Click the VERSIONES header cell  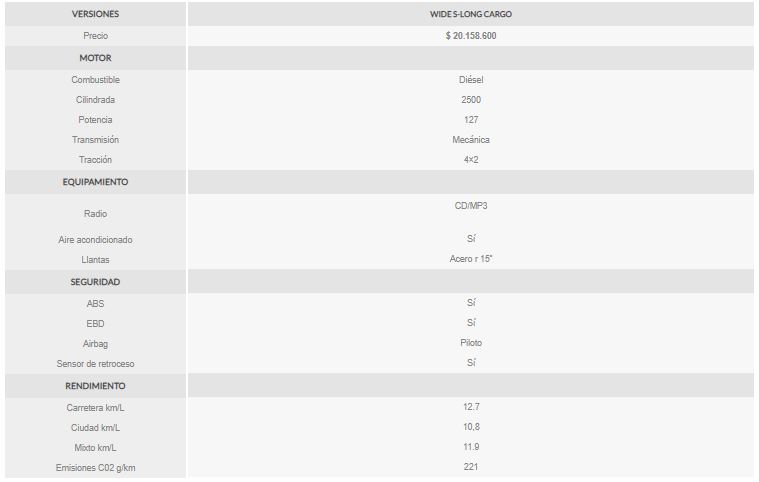pyautogui.click(x=95, y=14)
